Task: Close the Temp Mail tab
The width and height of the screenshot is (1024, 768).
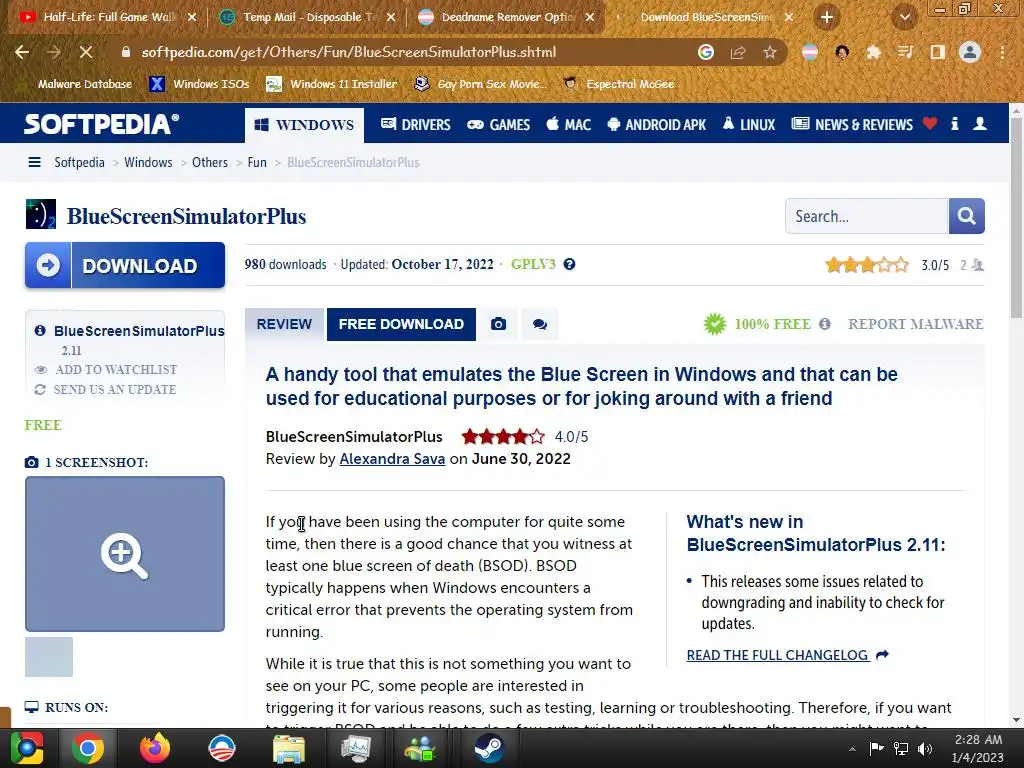Action: click(391, 17)
